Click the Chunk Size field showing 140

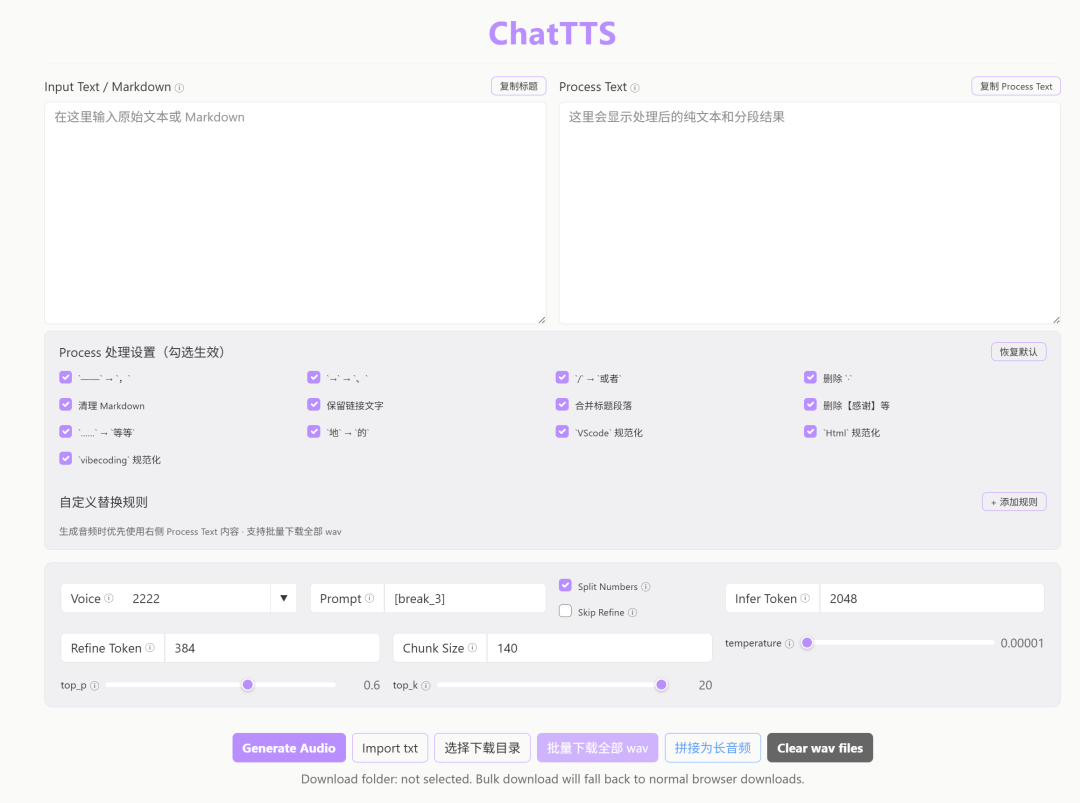(599, 647)
